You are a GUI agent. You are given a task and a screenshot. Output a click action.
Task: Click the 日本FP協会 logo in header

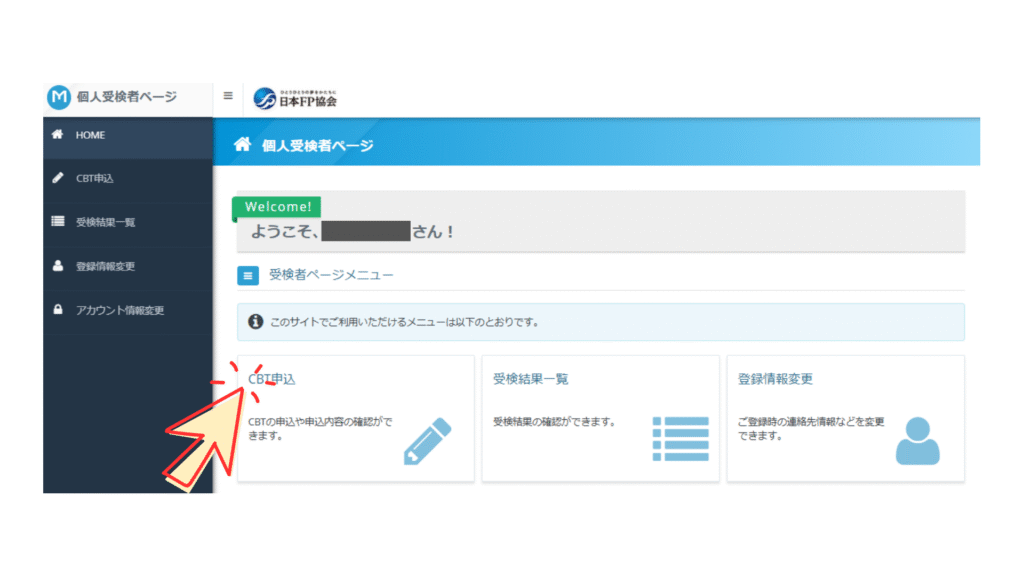(x=295, y=98)
